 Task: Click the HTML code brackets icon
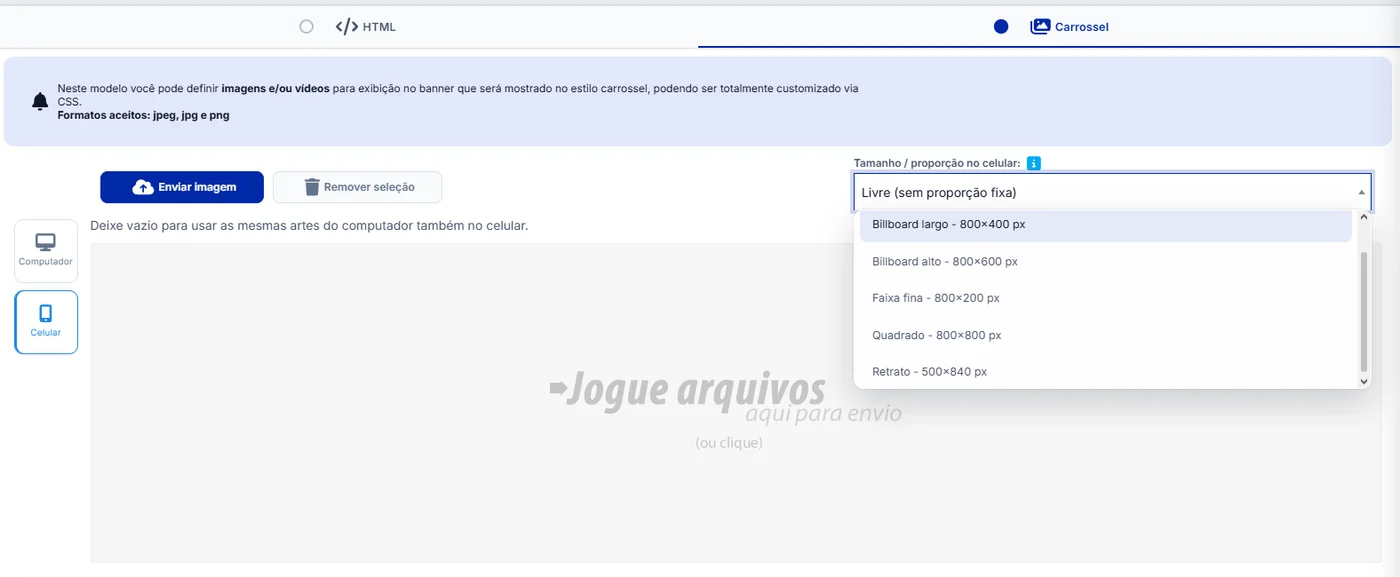coord(346,27)
